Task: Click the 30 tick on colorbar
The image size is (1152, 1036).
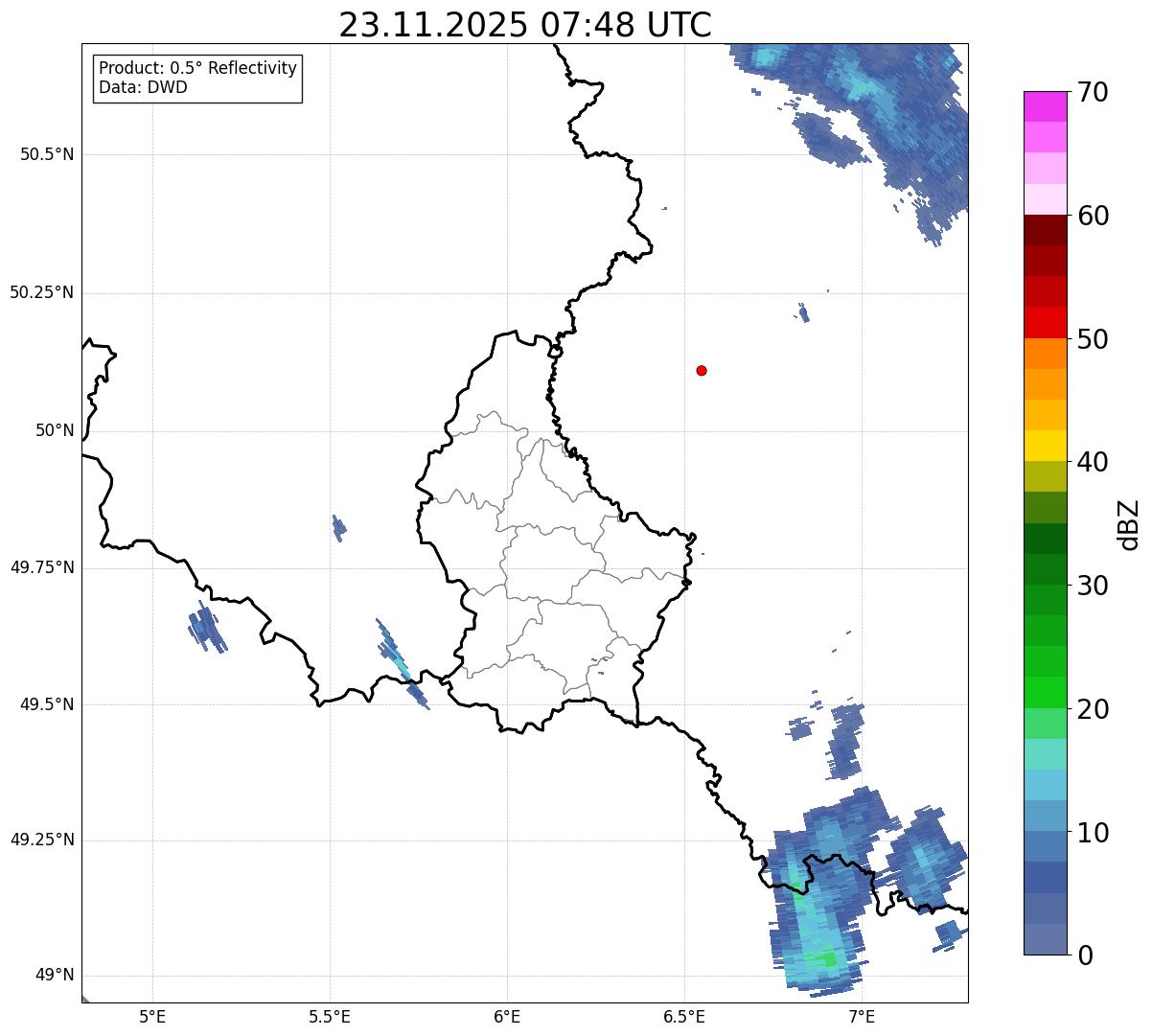Action: point(1093,586)
